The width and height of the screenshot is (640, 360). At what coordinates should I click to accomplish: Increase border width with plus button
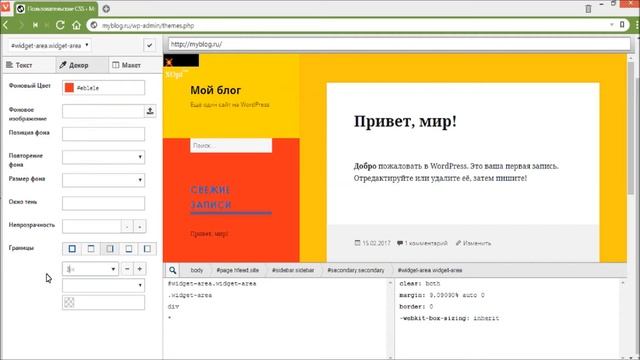coord(140,269)
